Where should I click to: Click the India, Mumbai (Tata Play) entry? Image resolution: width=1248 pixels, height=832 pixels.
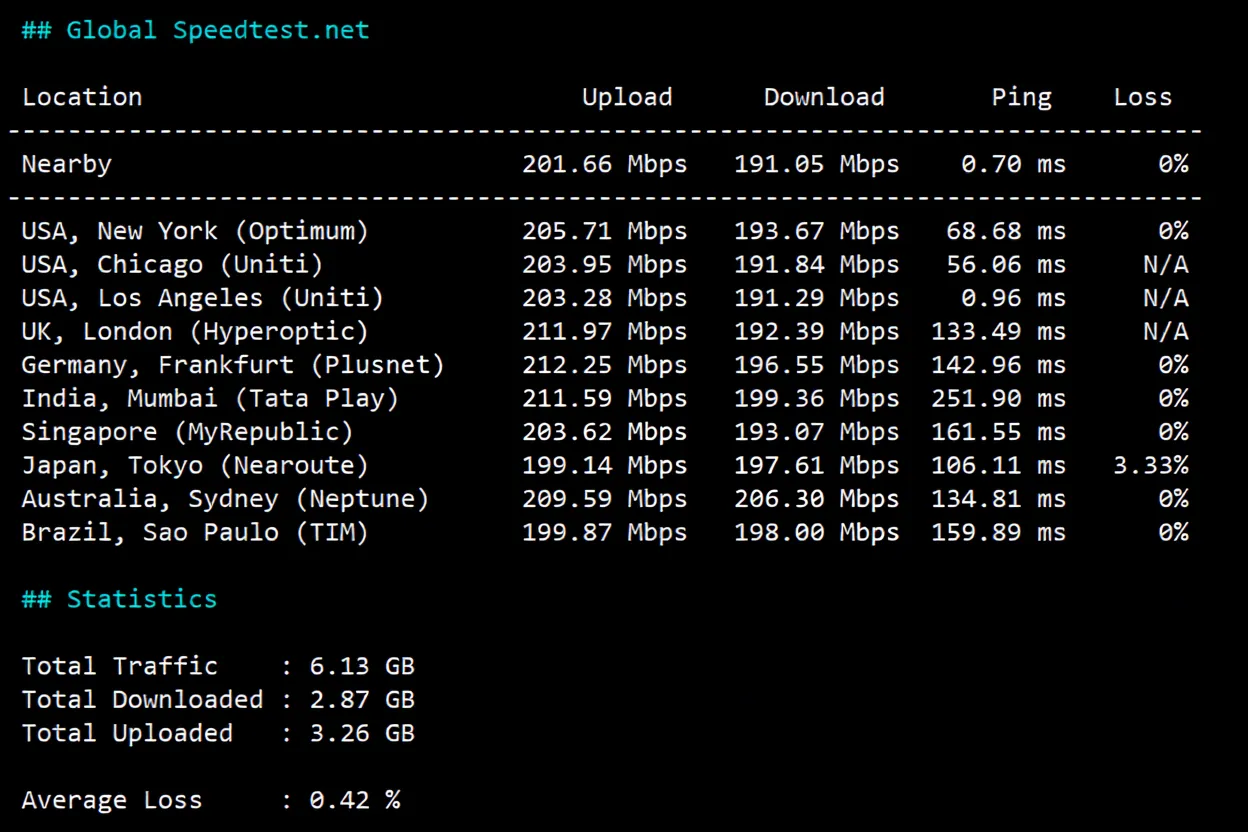208,398
